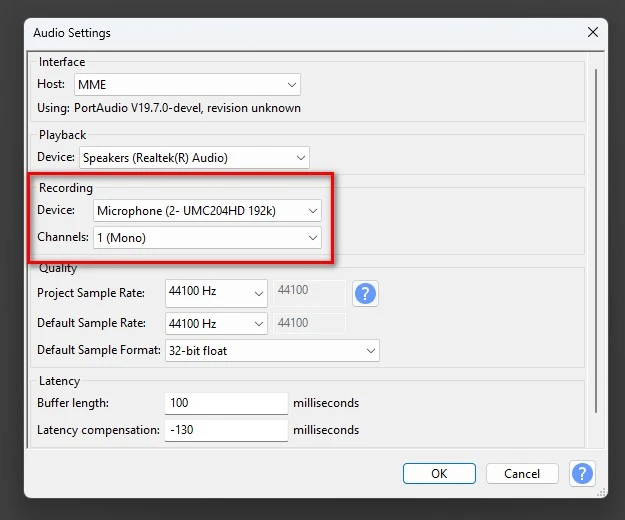Viewport: 625px width, 520px height.
Task: Close the Audio Settings dialog
Action: point(593,32)
